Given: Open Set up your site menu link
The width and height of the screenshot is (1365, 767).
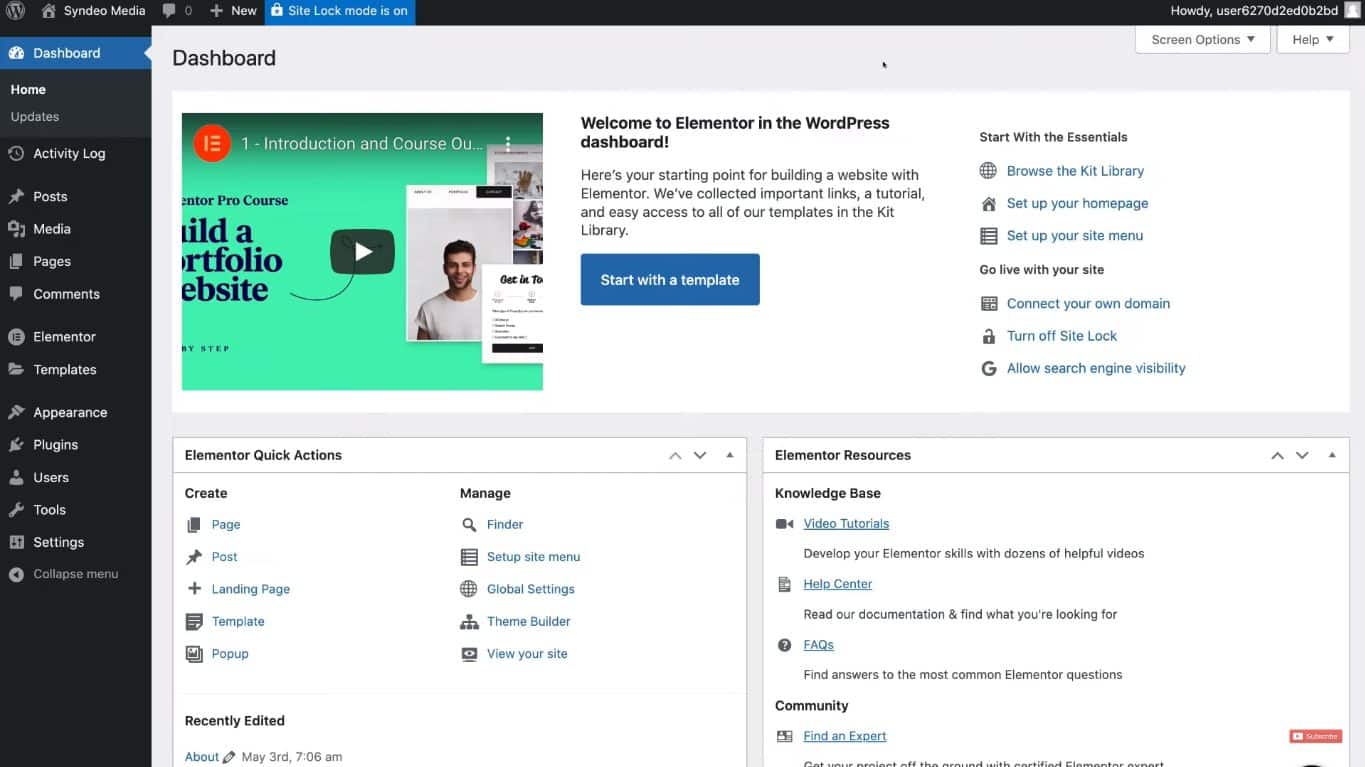Looking at the screenshot, I should click(x=1075, y=236).
